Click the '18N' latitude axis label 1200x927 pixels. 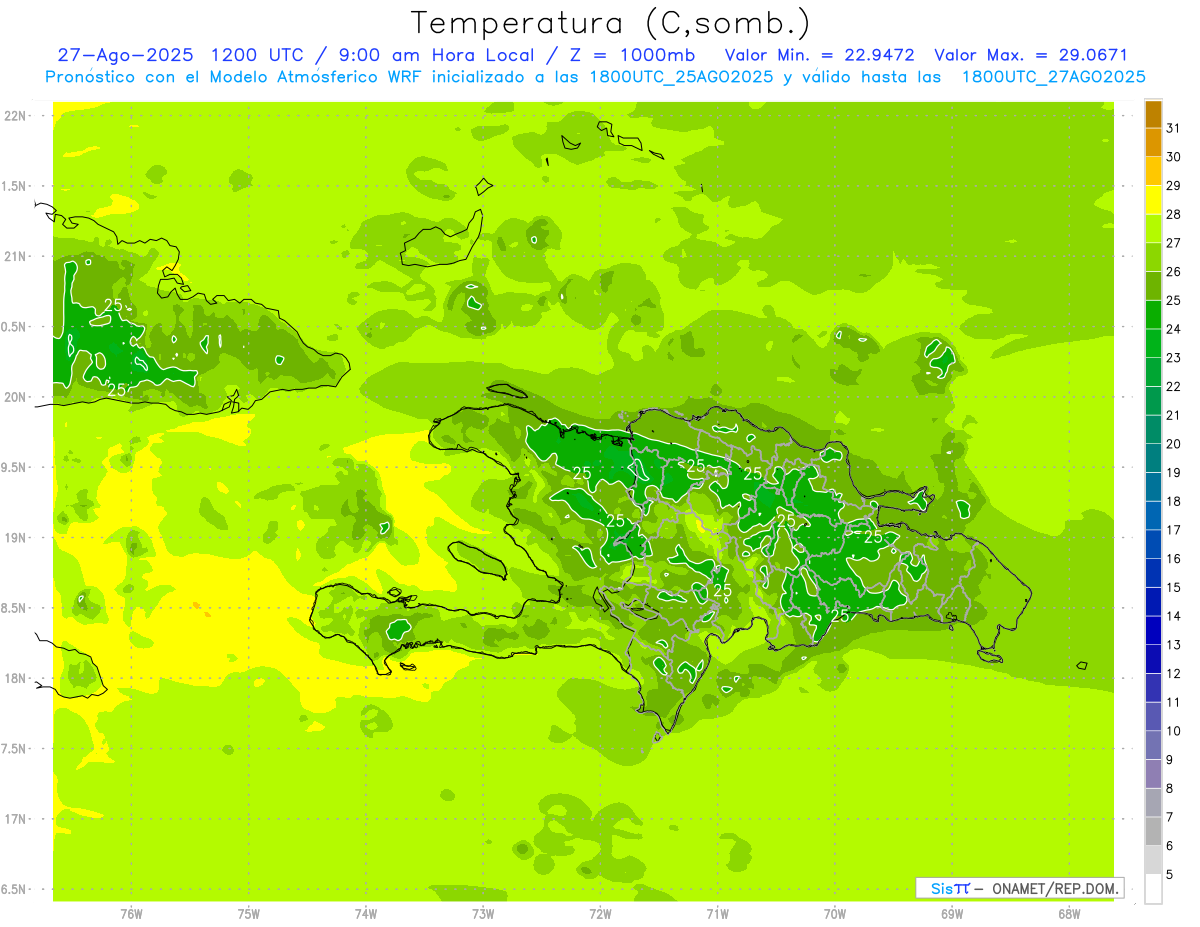coord(15,678)
